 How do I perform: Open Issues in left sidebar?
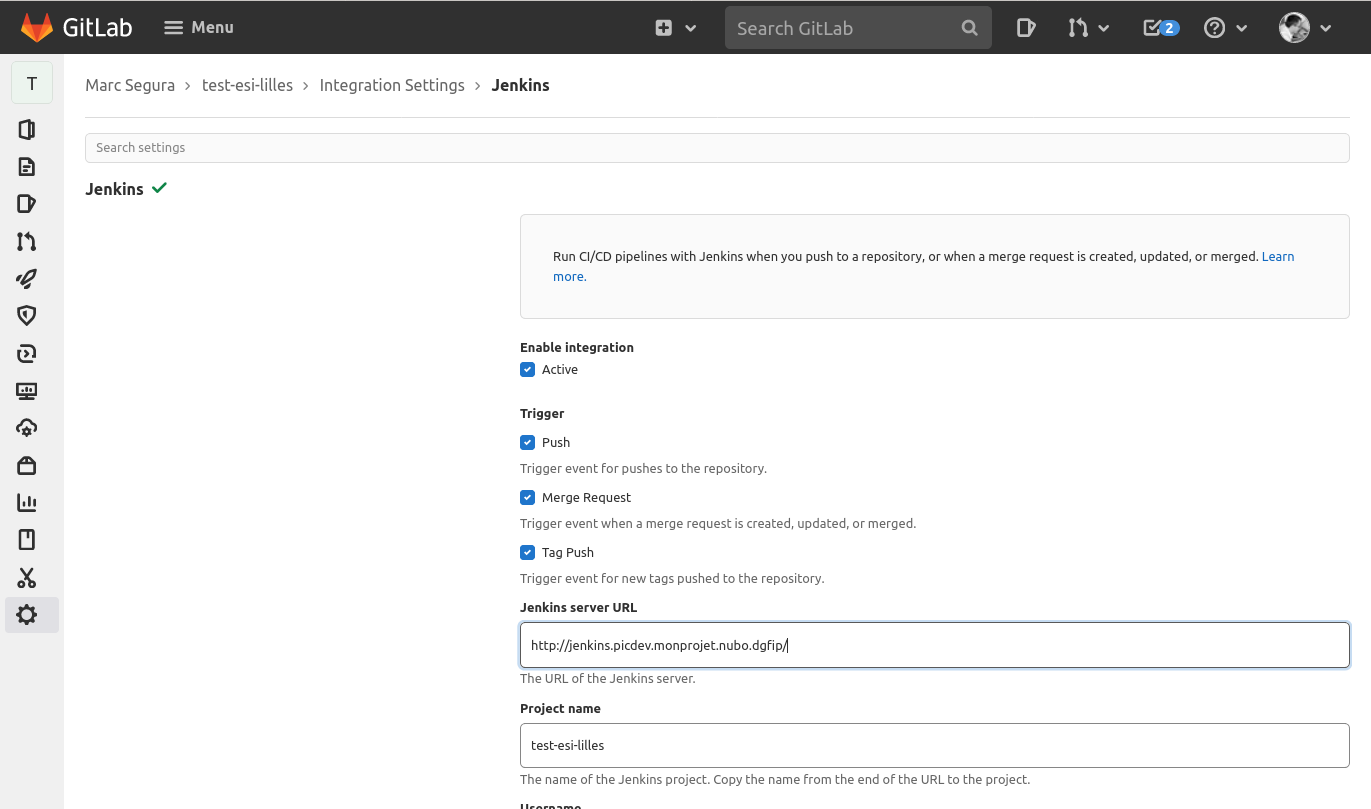[x=27, y=204]
